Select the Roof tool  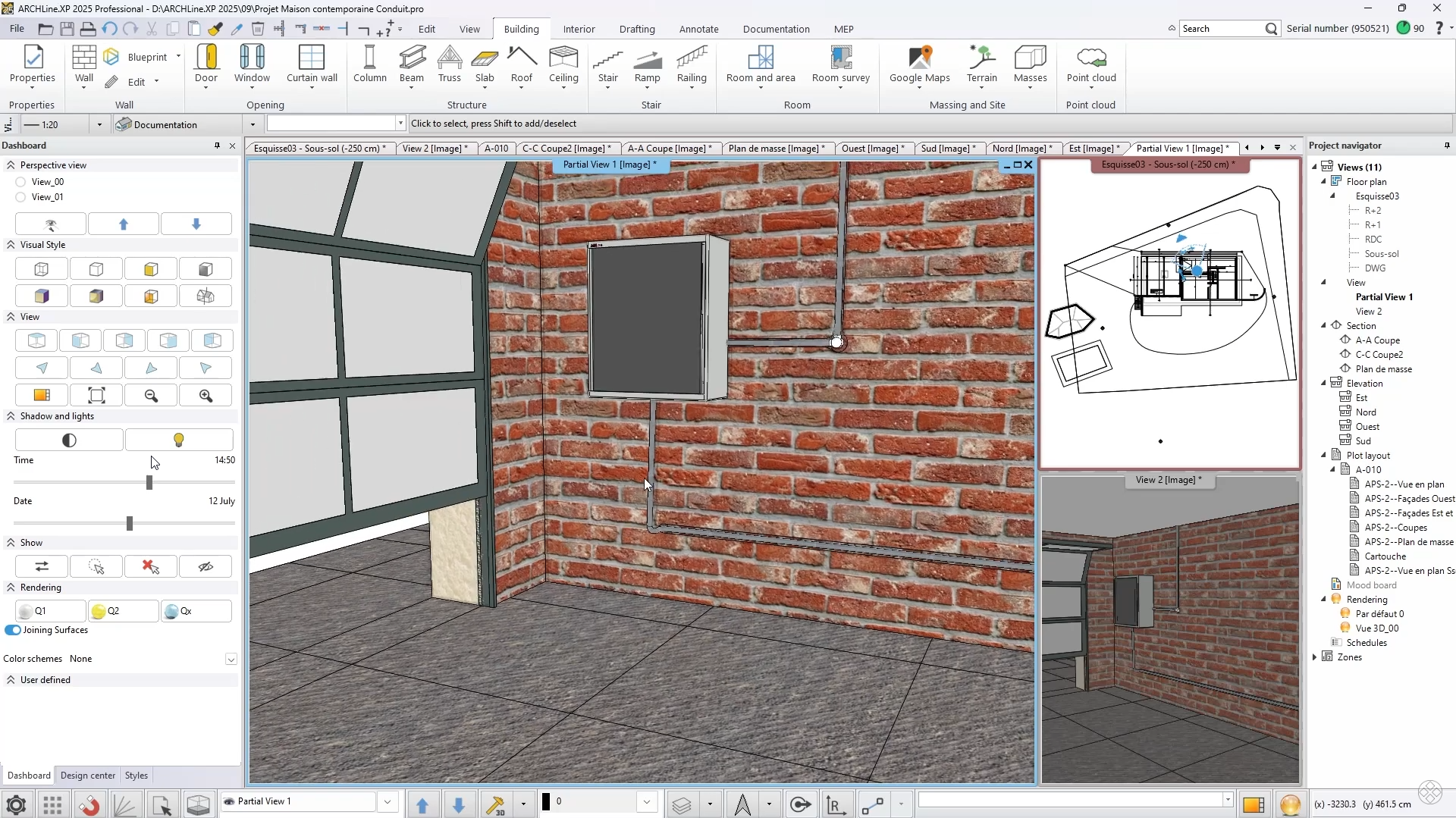point(522,64)
